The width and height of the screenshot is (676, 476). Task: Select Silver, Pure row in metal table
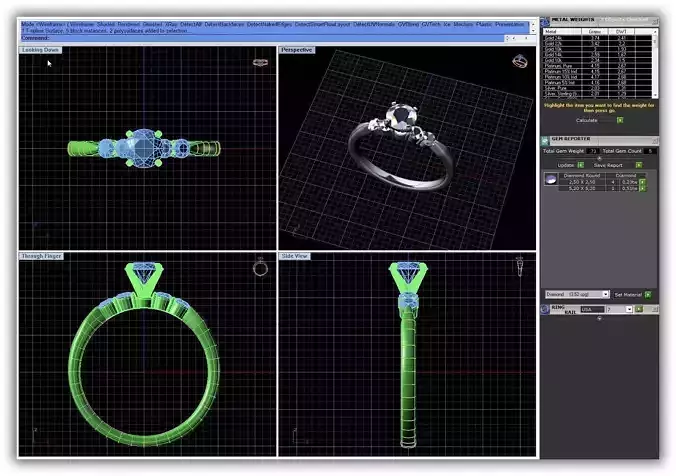(598, 88)
